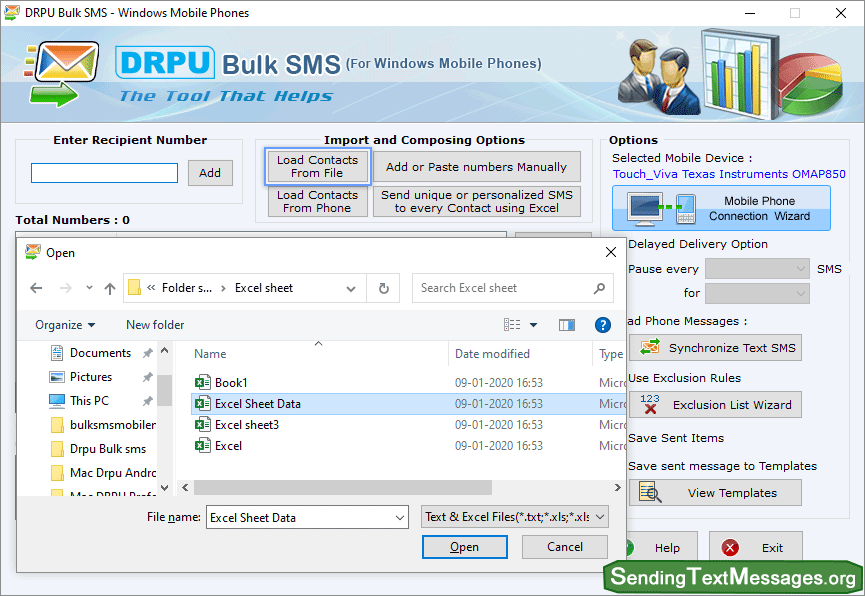Go up one folder level
This screenshot has width=865, height=596.
[x=110, y=288]
